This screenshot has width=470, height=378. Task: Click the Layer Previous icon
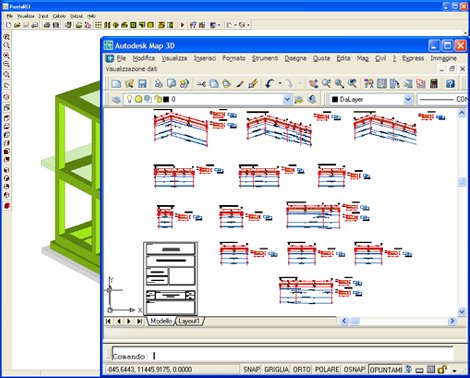[x=312, y=99]
